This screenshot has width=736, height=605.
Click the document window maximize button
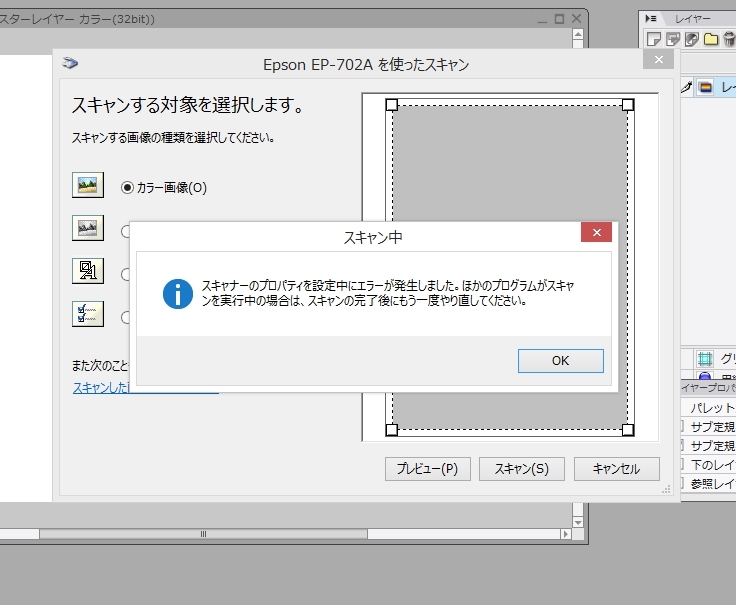tap(559, 19)
